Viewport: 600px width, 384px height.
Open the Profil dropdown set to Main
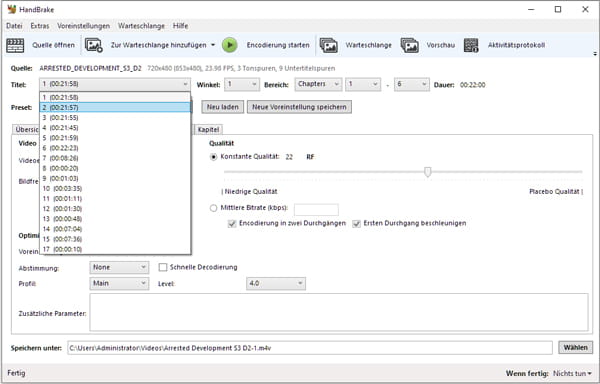[x=119, y=283]
